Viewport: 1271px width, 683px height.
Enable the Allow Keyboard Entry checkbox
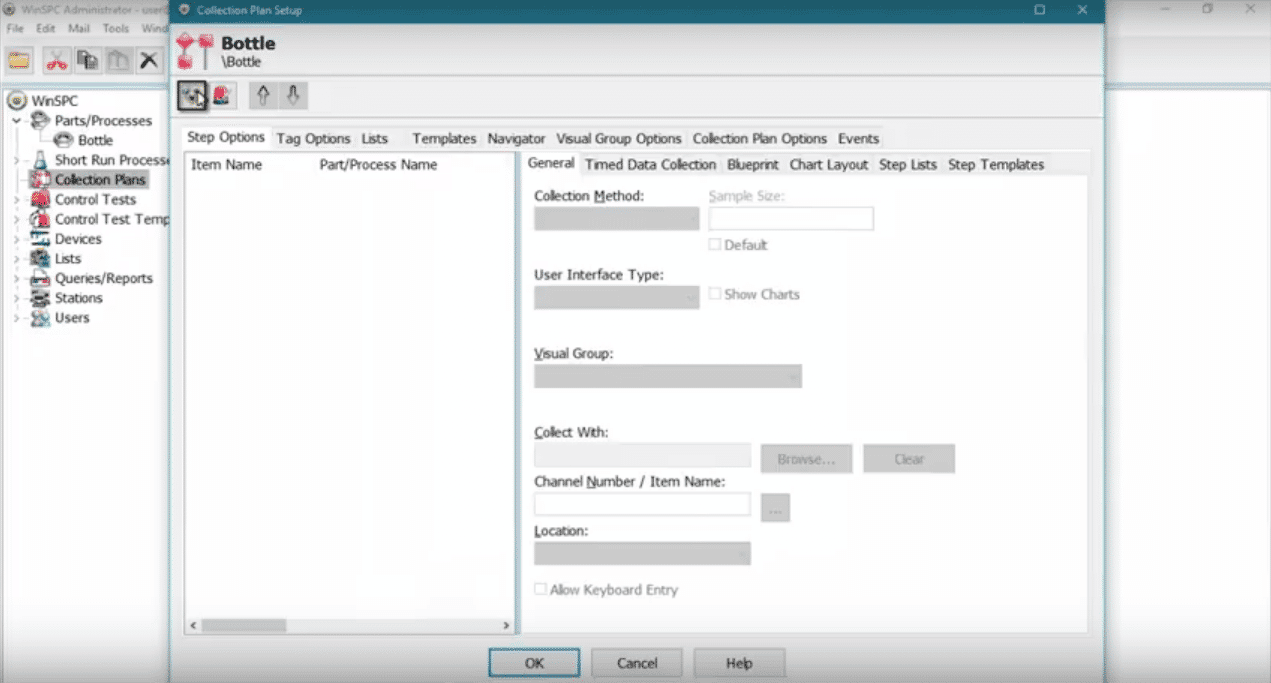click(541, 590)
